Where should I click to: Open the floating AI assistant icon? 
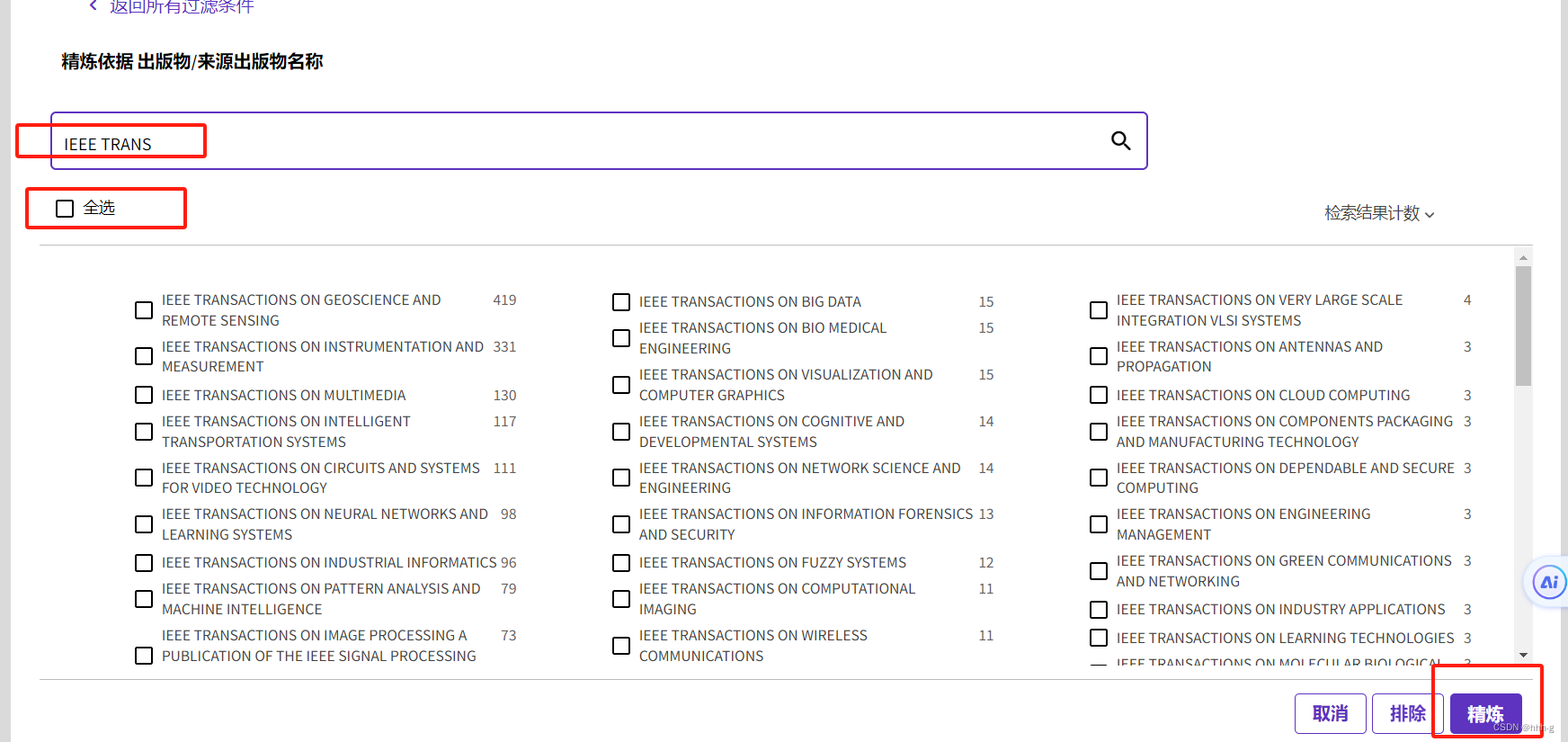1549,582
